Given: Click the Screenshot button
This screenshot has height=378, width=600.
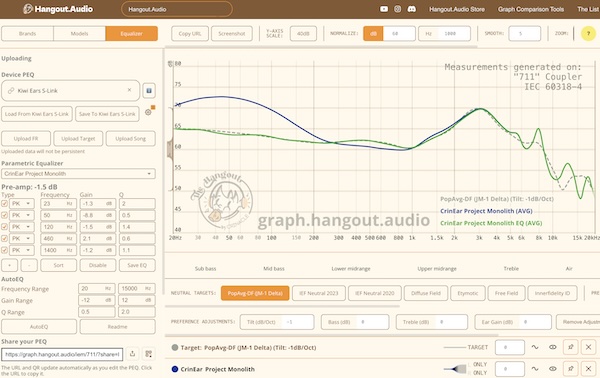Looking at the screenshot, I should (x=232, y=34).
